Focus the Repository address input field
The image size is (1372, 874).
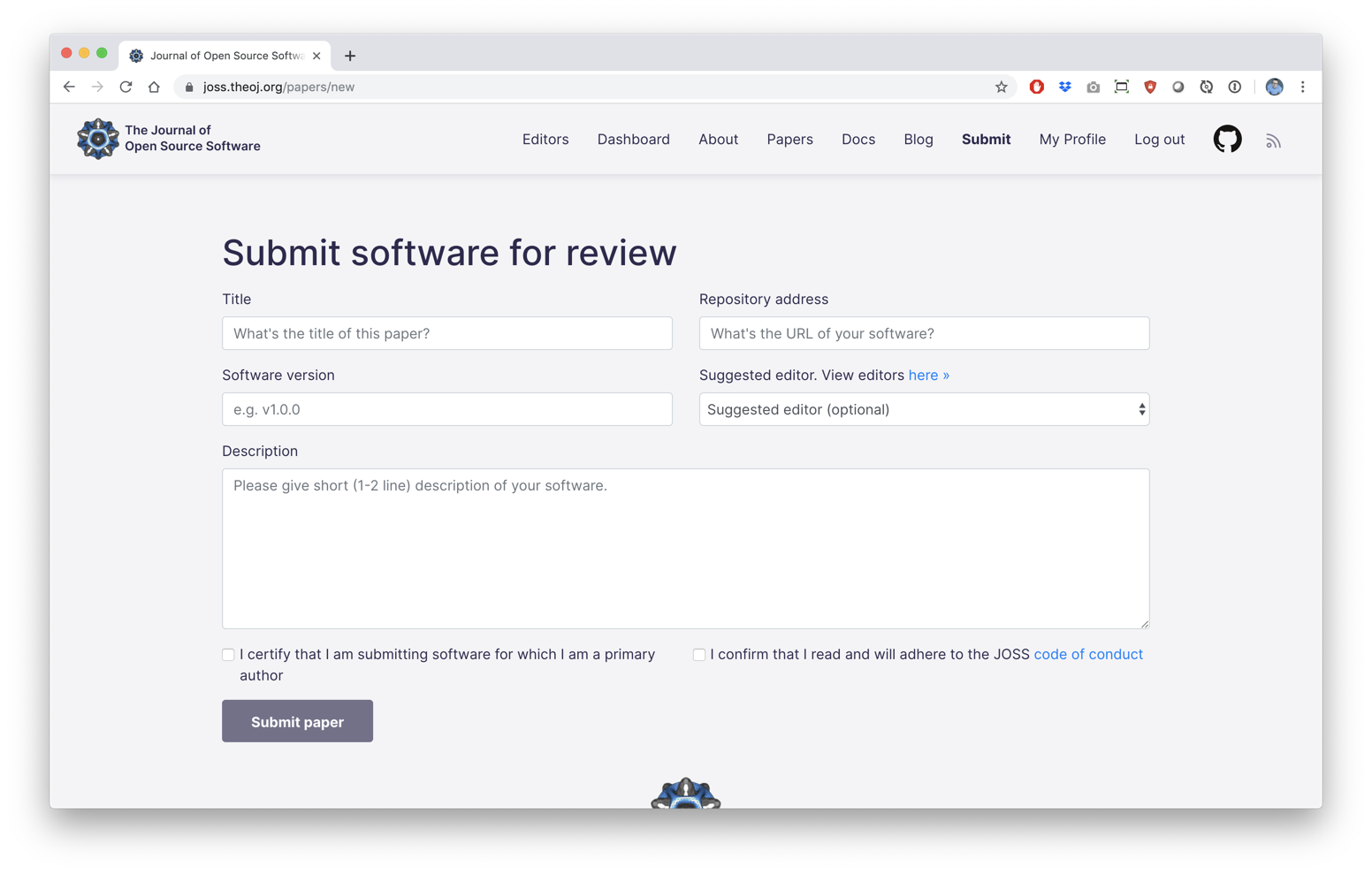924,333
